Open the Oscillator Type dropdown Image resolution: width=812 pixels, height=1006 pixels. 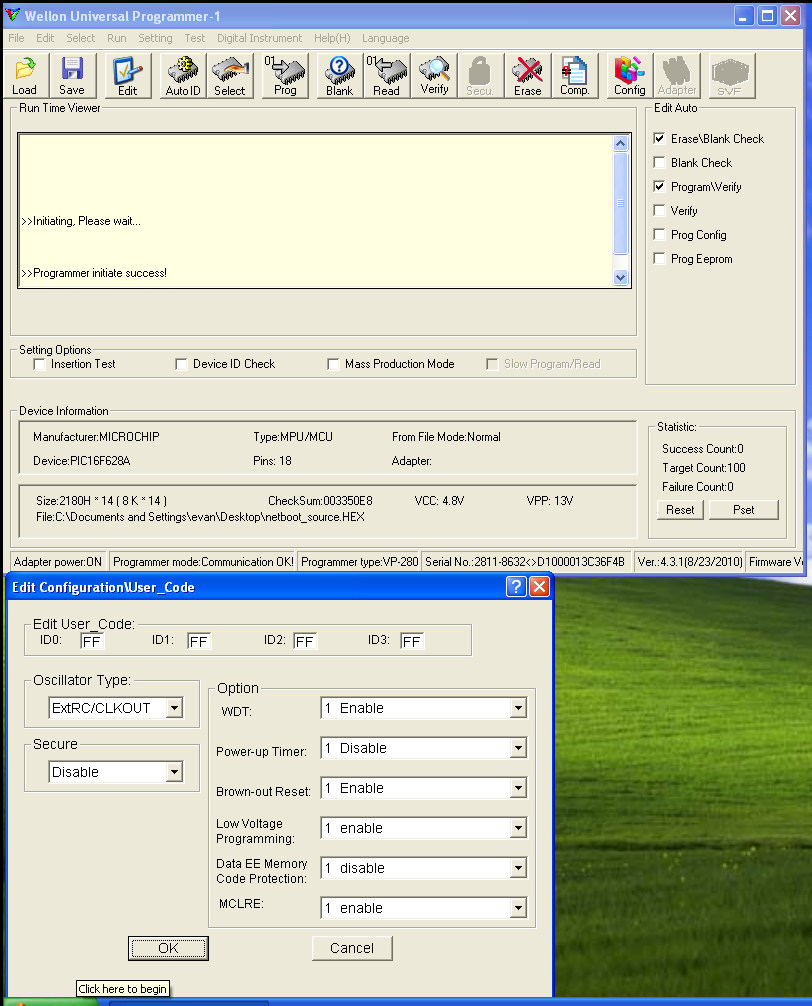[174, 708]
